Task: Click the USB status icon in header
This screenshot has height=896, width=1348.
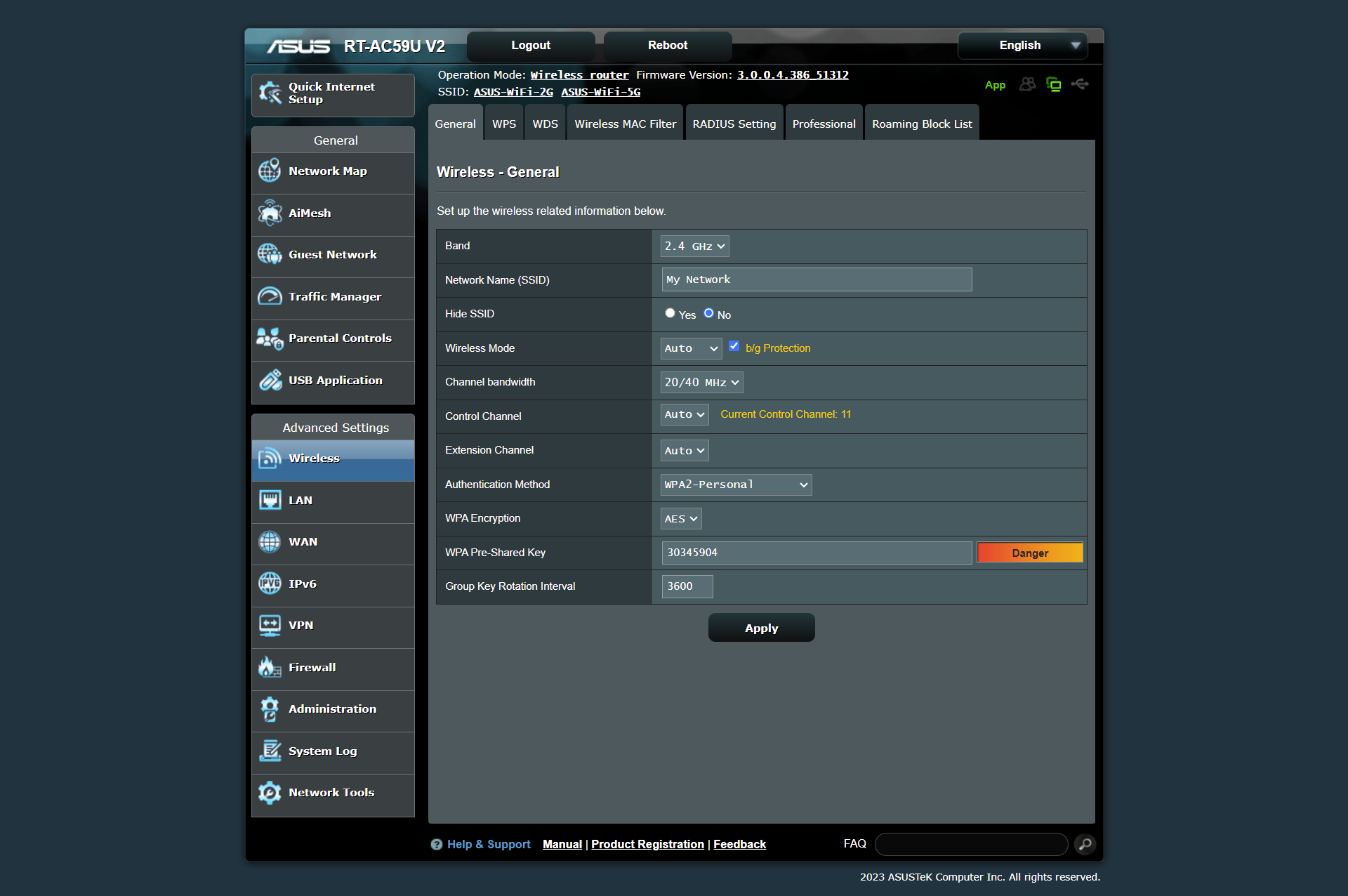Action: pyautogui.click(x=1080, y=84)
